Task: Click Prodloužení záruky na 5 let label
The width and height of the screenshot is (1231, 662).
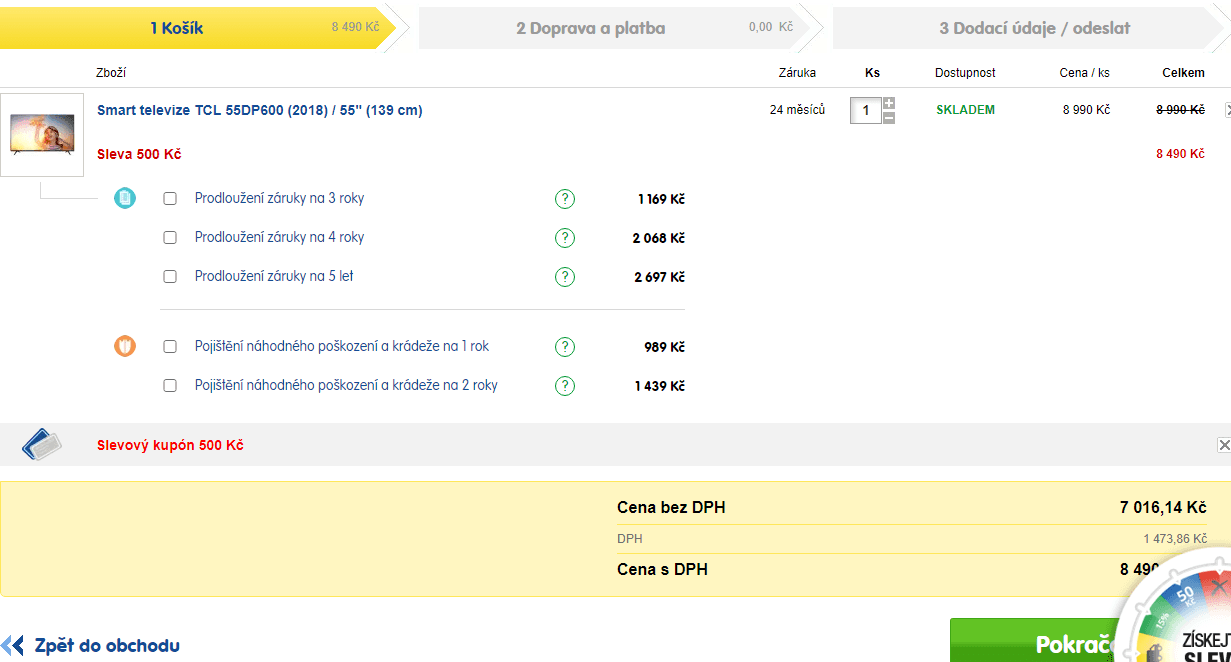Action: point(274,276)
